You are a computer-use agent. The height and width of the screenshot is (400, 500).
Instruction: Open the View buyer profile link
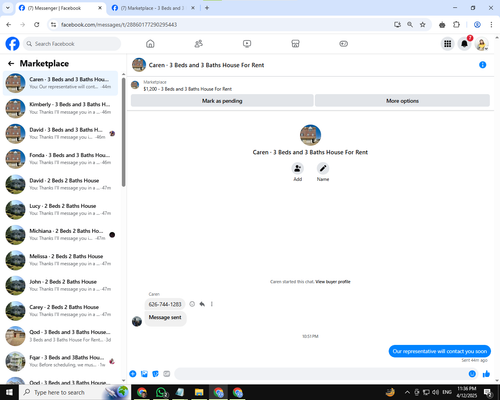(x=333, y=282)
